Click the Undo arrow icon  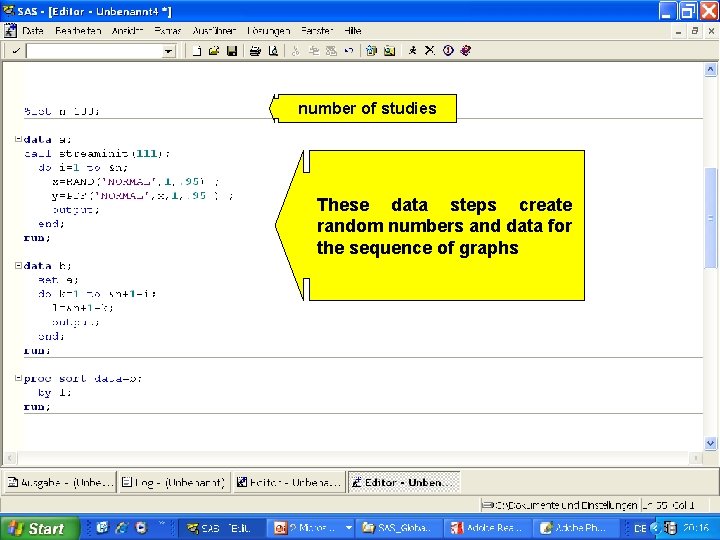pyautogui.click(x=349, y=51)
